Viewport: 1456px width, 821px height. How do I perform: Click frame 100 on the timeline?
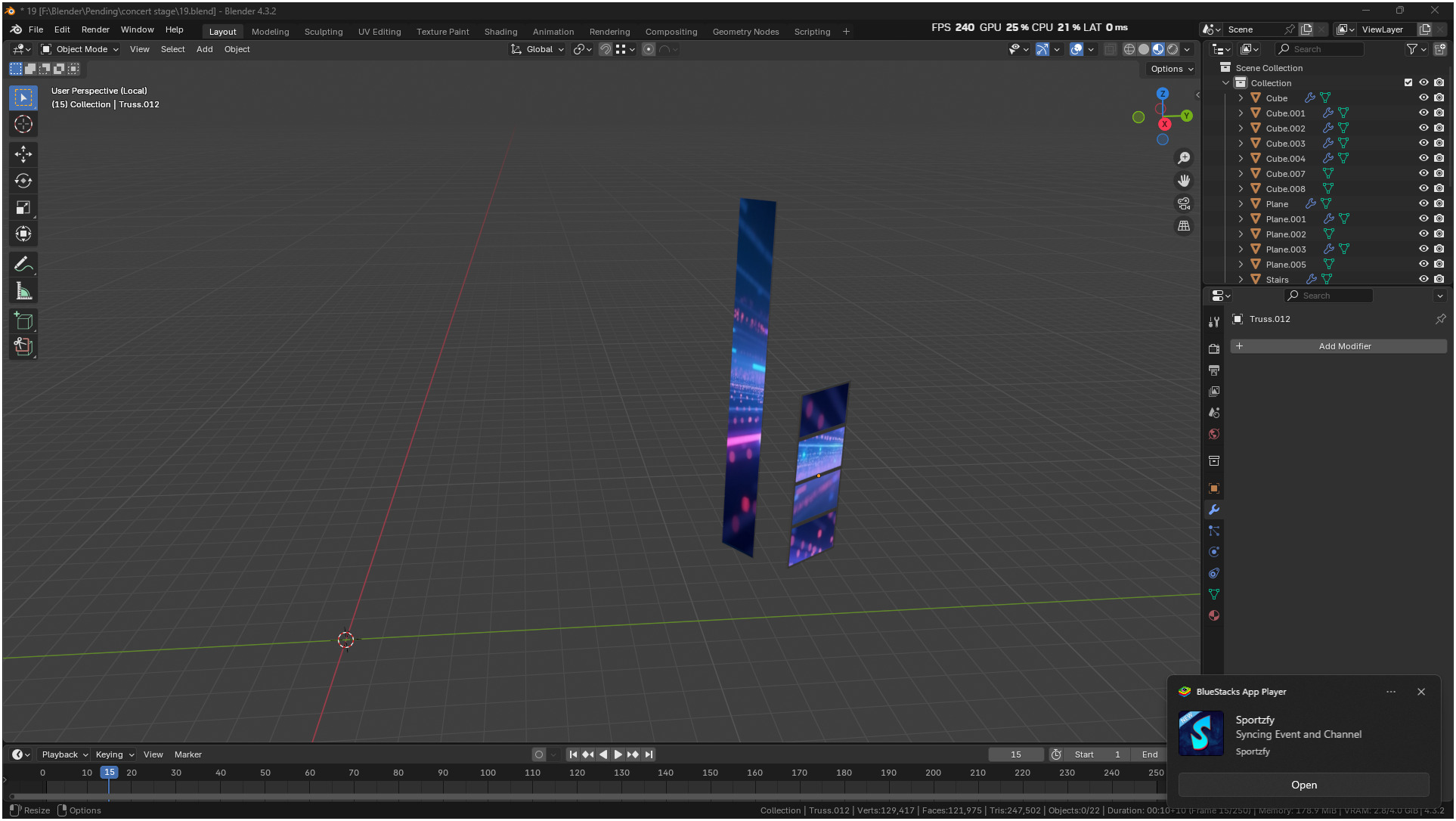pos(488,773)
